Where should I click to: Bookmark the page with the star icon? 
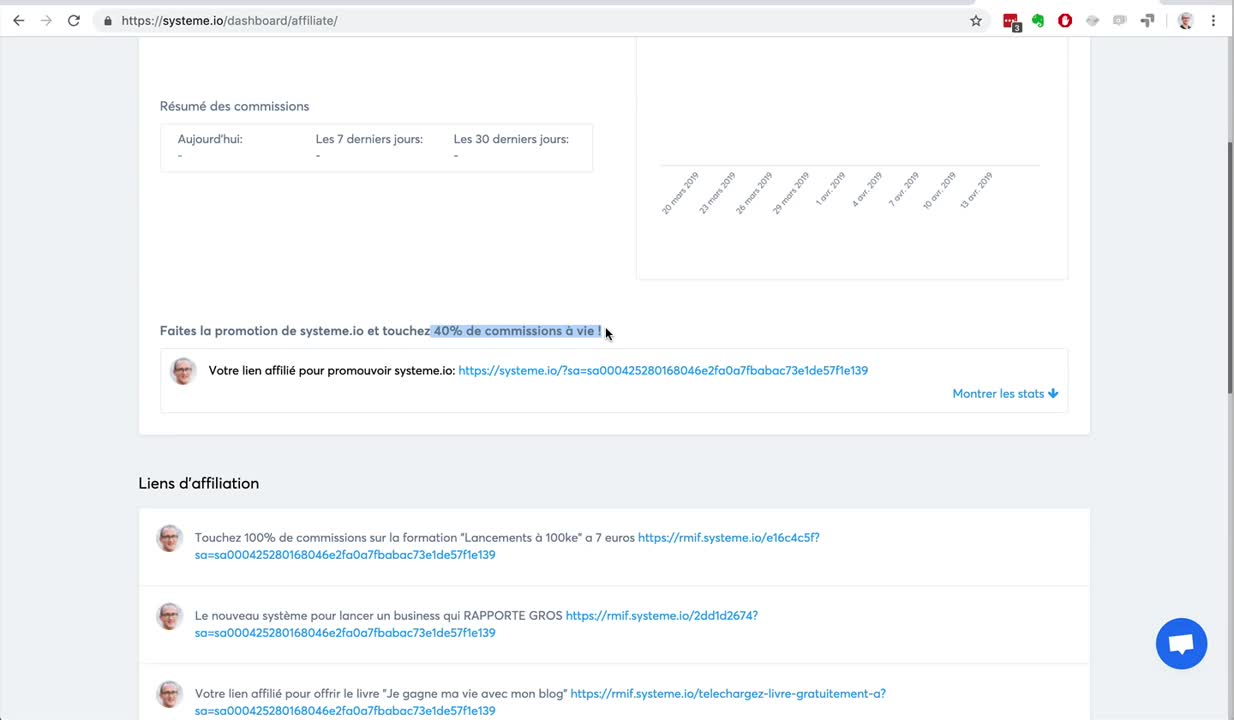click(x=976, y=20)
